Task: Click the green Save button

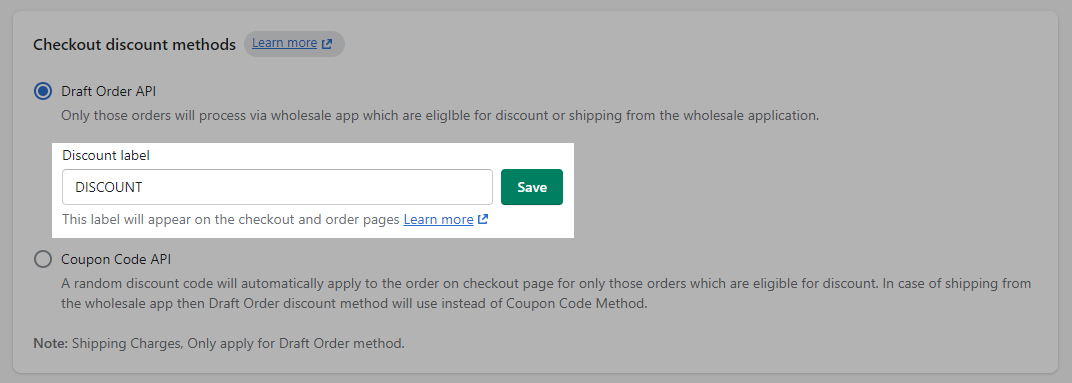Action: pos(532,187)
